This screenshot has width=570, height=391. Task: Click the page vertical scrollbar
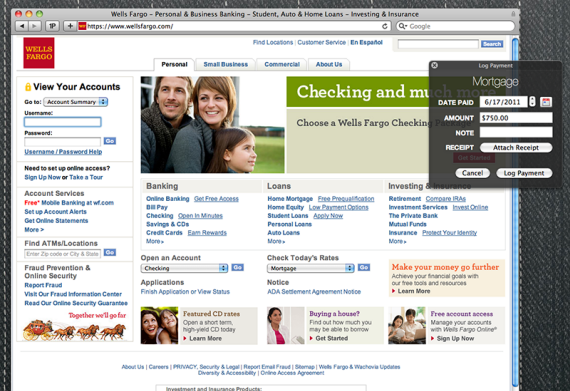515,213
